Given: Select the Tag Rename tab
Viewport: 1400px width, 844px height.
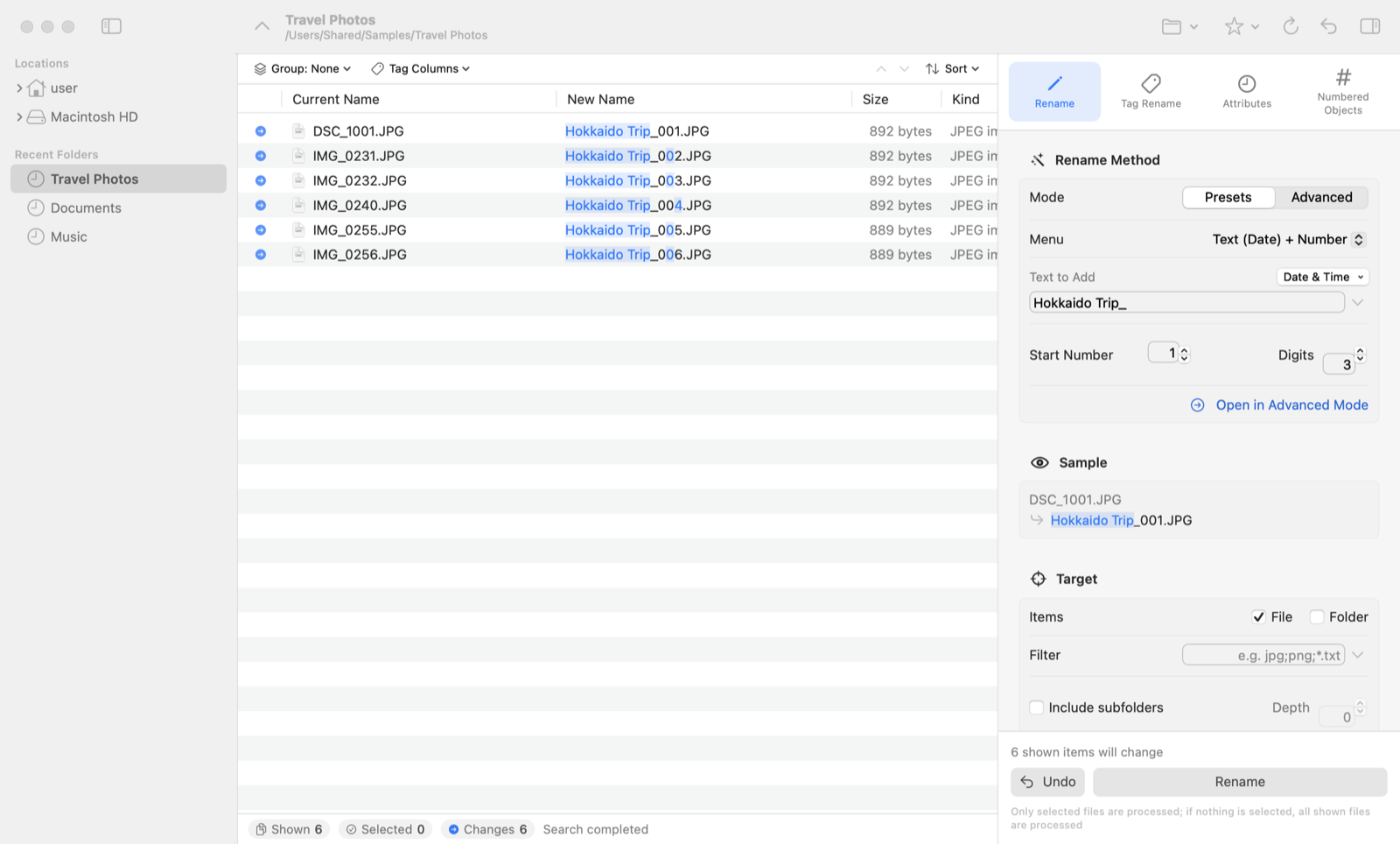Looking at the screenshot, I should (1151, 91).
